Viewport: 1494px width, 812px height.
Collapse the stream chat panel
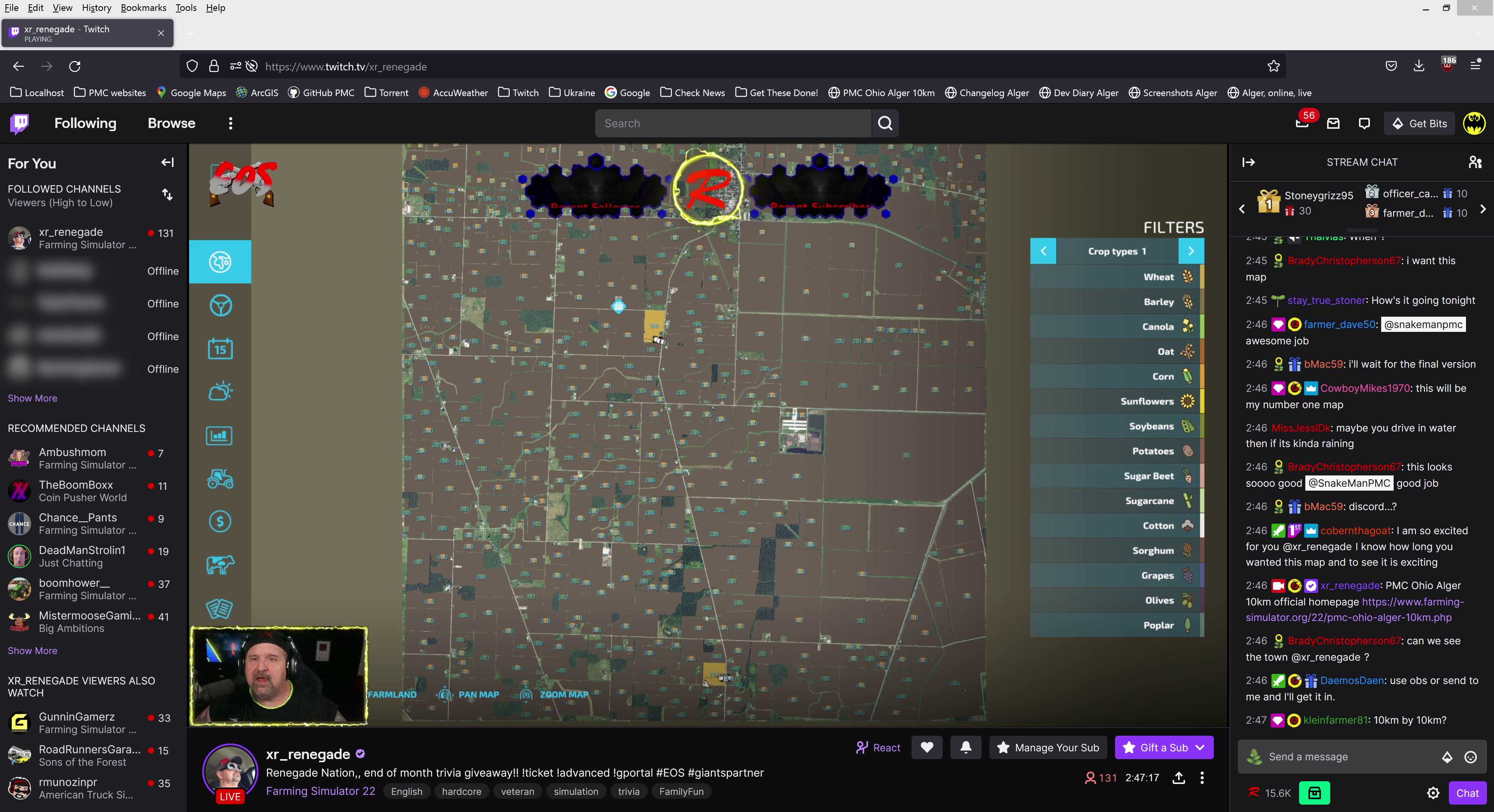point(1249,162)
